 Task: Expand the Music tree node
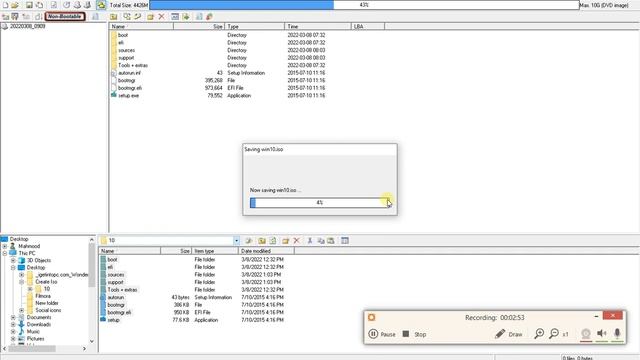(13, 331)
